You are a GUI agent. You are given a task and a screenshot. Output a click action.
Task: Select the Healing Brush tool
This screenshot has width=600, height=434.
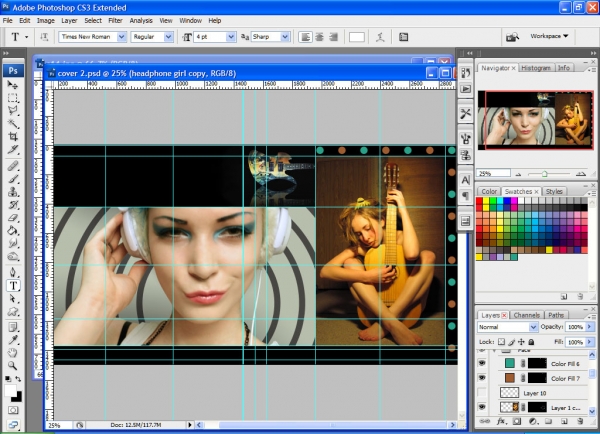coord(13,166)
